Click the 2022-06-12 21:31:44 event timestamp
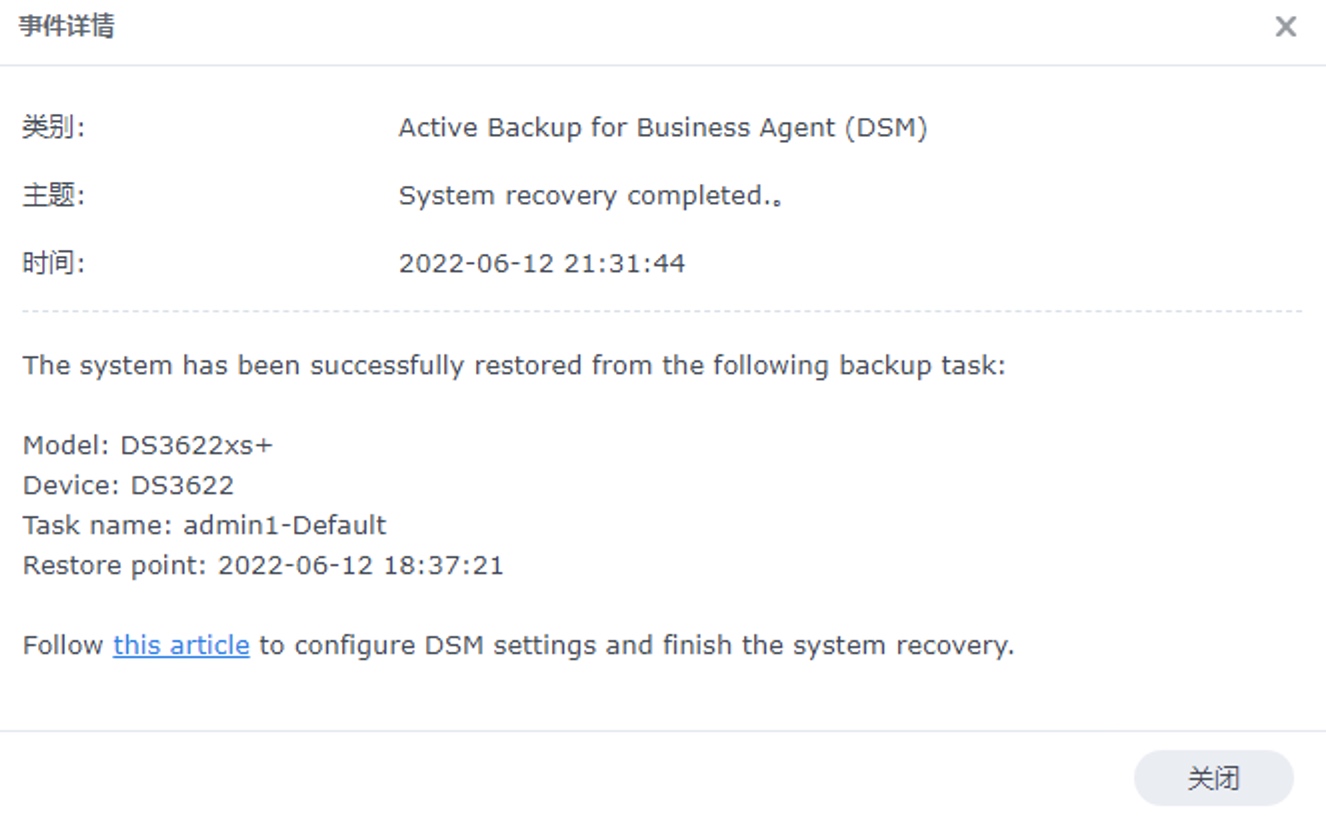 click(x=542, y=264)
